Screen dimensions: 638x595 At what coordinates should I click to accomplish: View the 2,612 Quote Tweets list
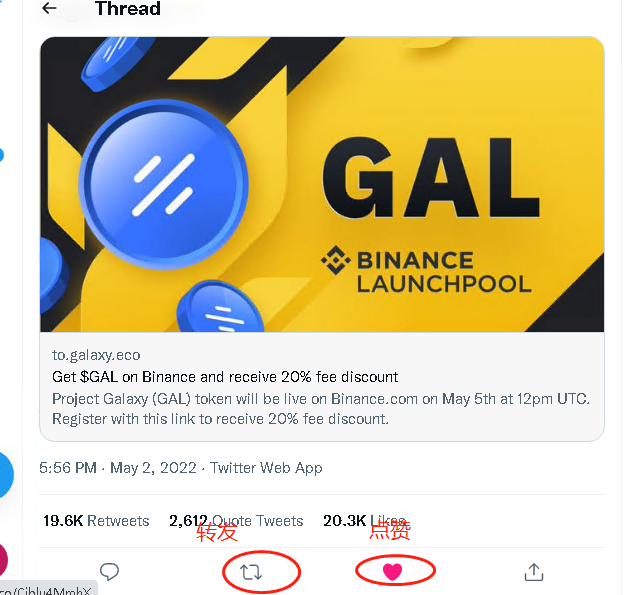pyautogui.click(x=236, y=521)
